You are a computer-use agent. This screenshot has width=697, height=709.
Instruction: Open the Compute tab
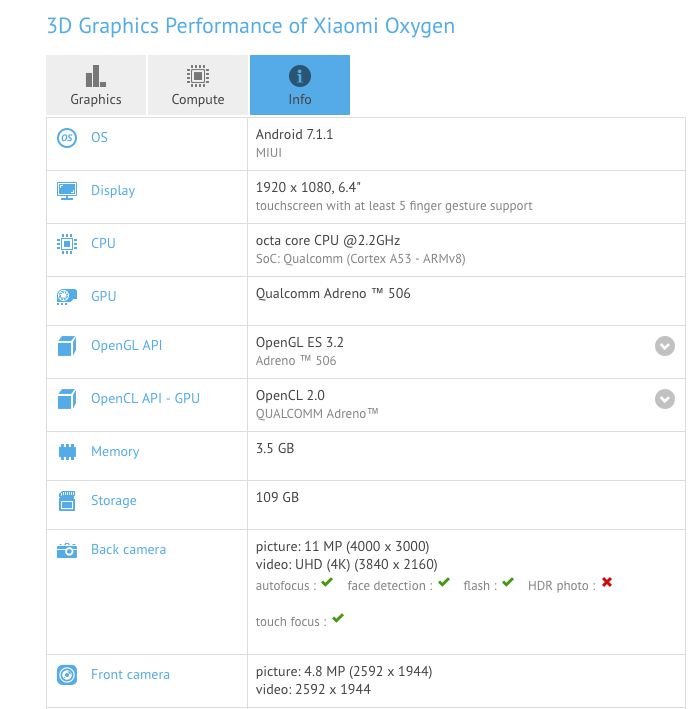pyautogui.click(x=198, y=85)
